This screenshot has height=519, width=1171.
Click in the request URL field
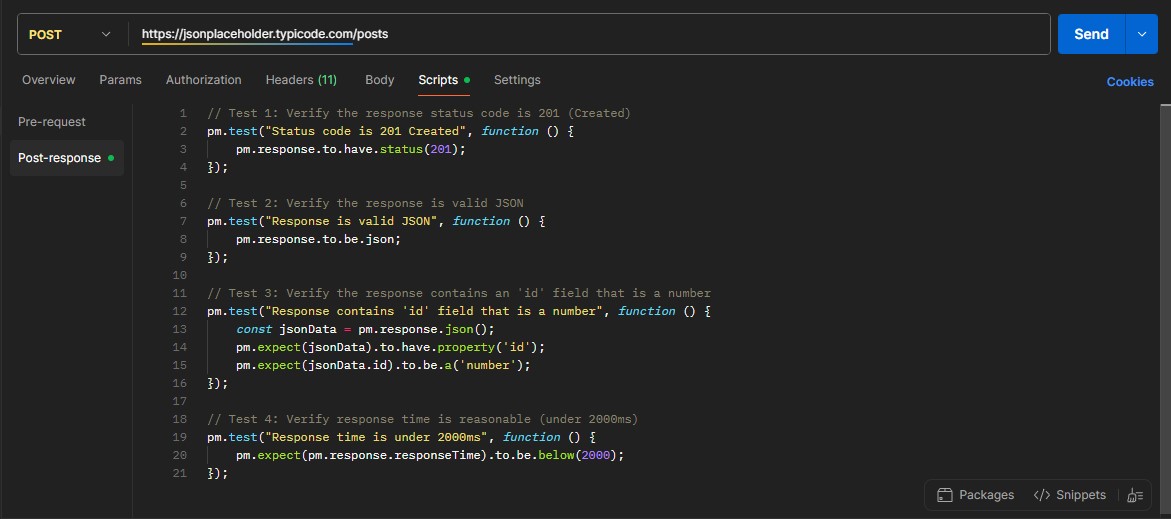click(590, 34)
